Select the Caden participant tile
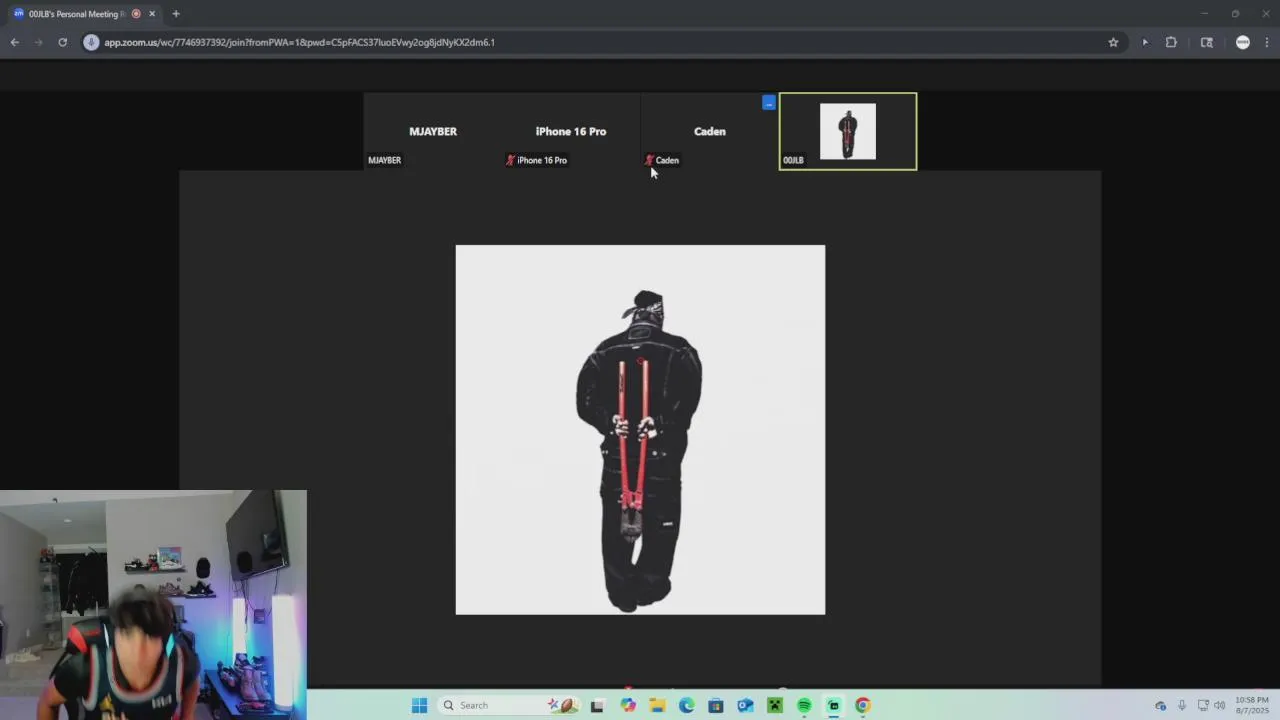Image resolution: width=1280 pixels, height=720 pixels. coord(710,131)
